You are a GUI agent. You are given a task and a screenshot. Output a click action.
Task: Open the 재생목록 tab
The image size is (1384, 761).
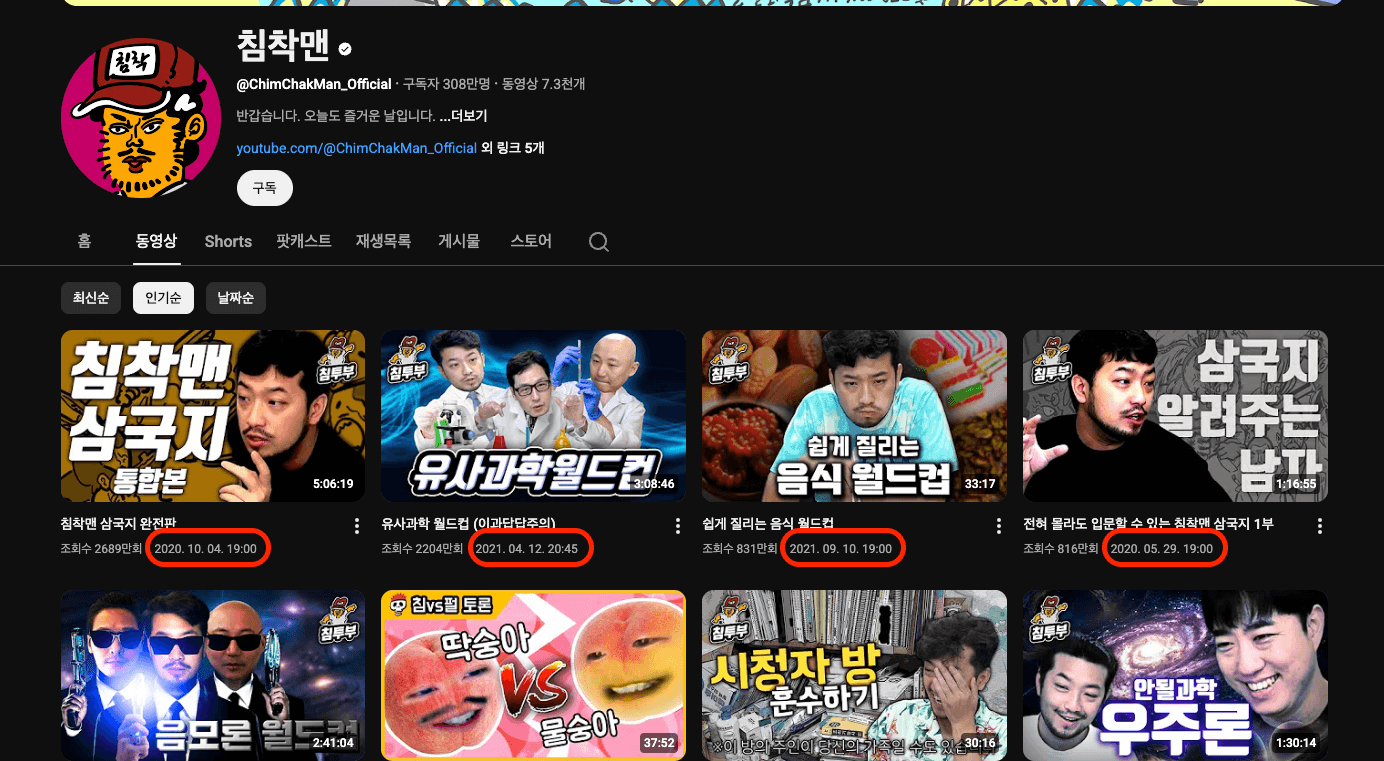click(x=383, y=241)
